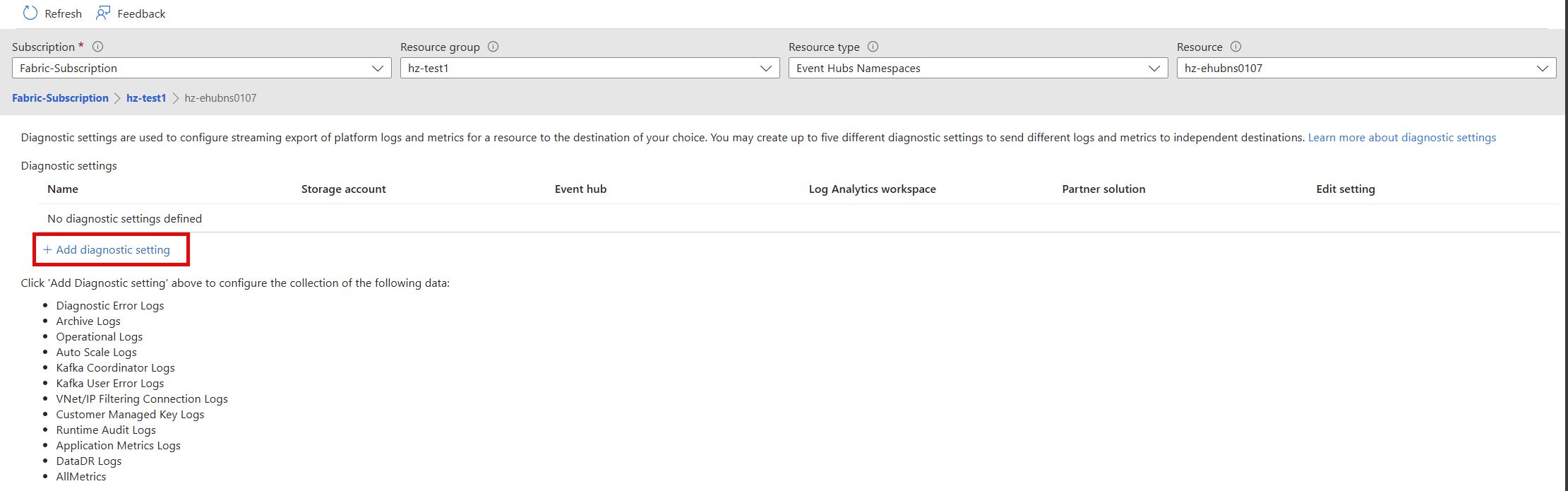Navigate to hz-test1 breadcrumb link

[x=146, y=98]
